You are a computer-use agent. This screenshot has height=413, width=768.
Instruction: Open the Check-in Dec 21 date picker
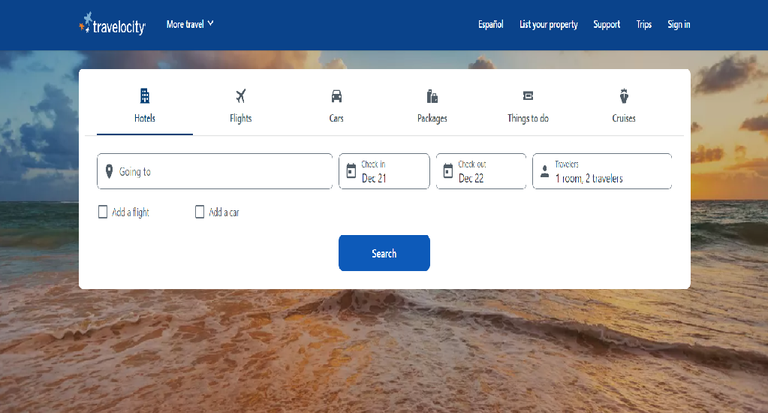pos(384,171)
